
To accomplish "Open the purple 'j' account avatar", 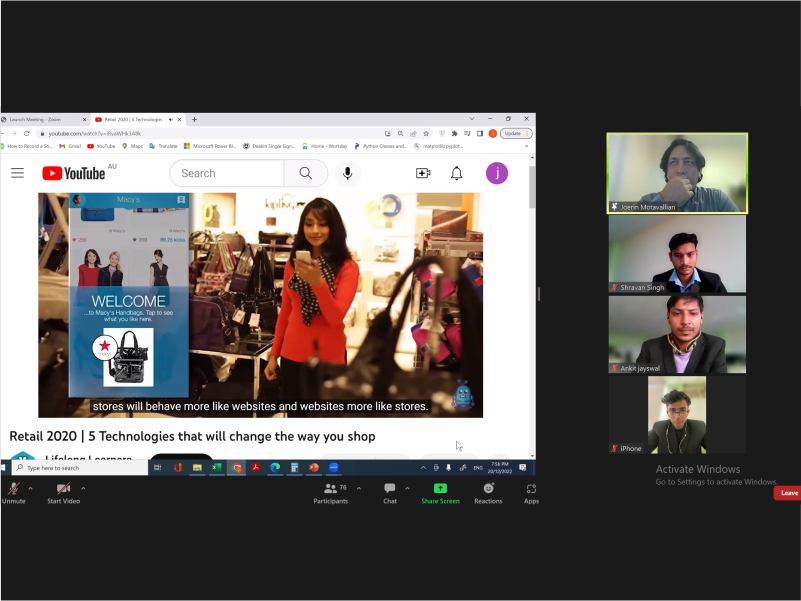I will (x=497, y=173).
